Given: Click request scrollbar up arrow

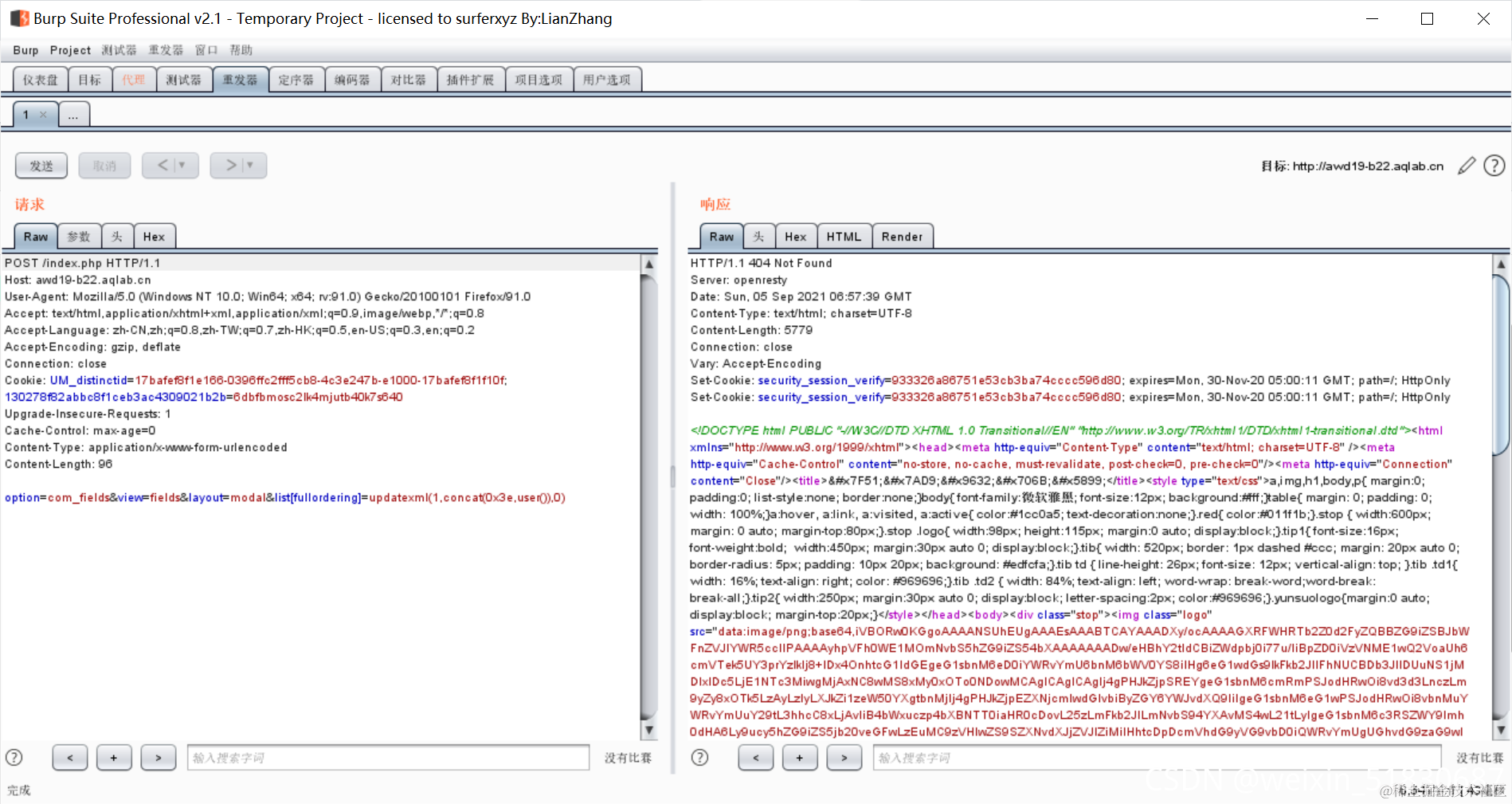Looking at the screenshot, I should pos(649,264).
